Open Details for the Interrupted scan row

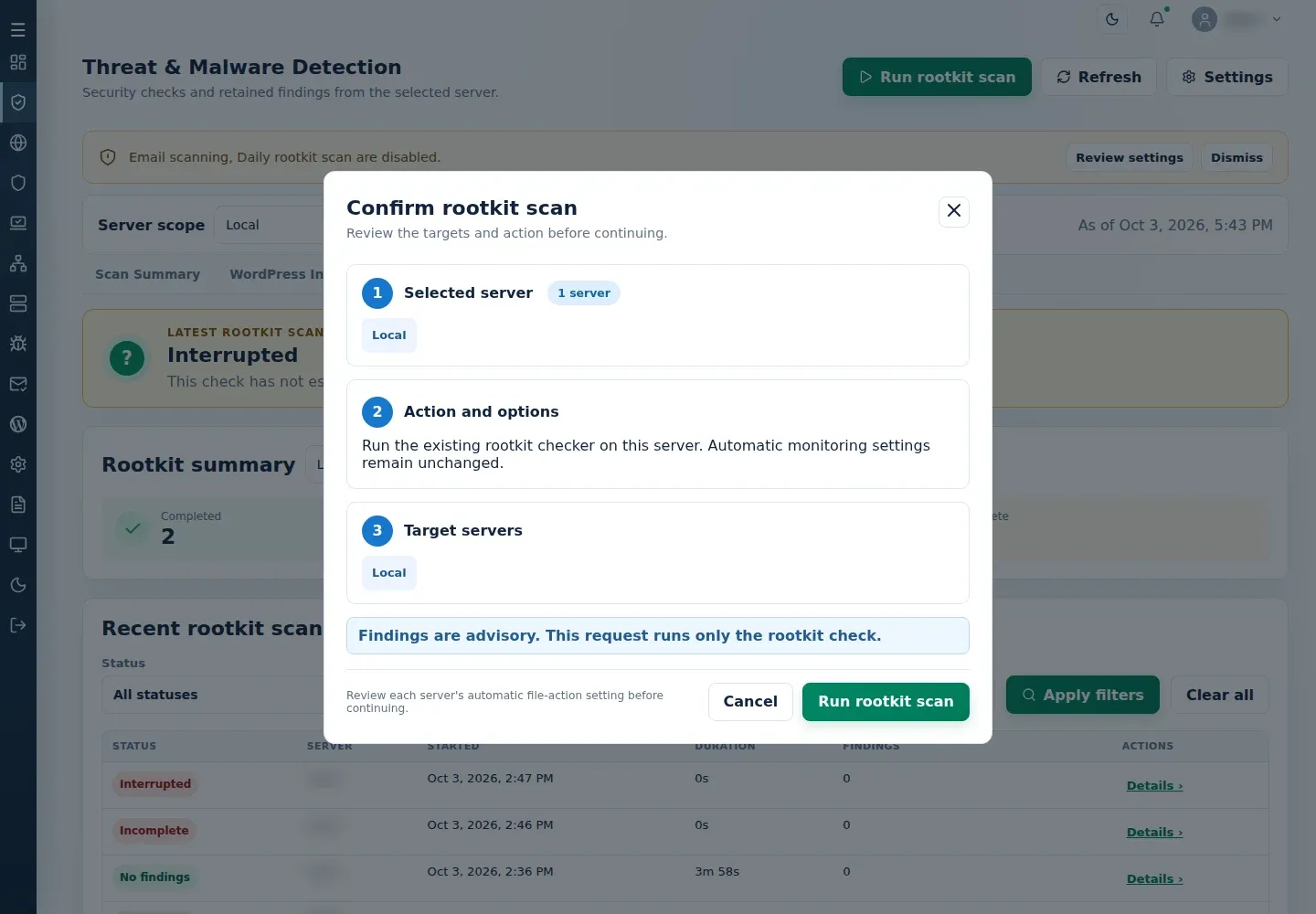click(x=1154, y=786)
